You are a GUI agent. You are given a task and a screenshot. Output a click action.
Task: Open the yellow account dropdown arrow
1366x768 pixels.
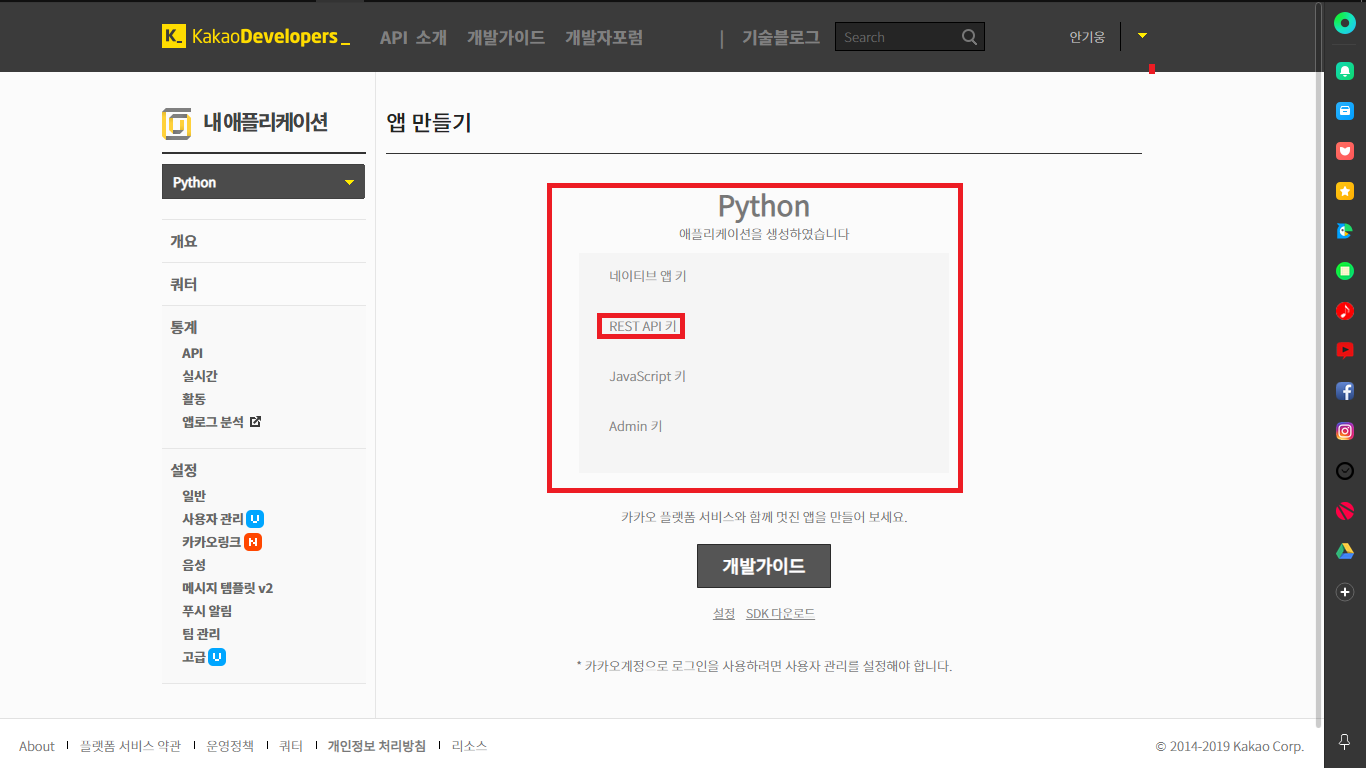(1142, 36)
